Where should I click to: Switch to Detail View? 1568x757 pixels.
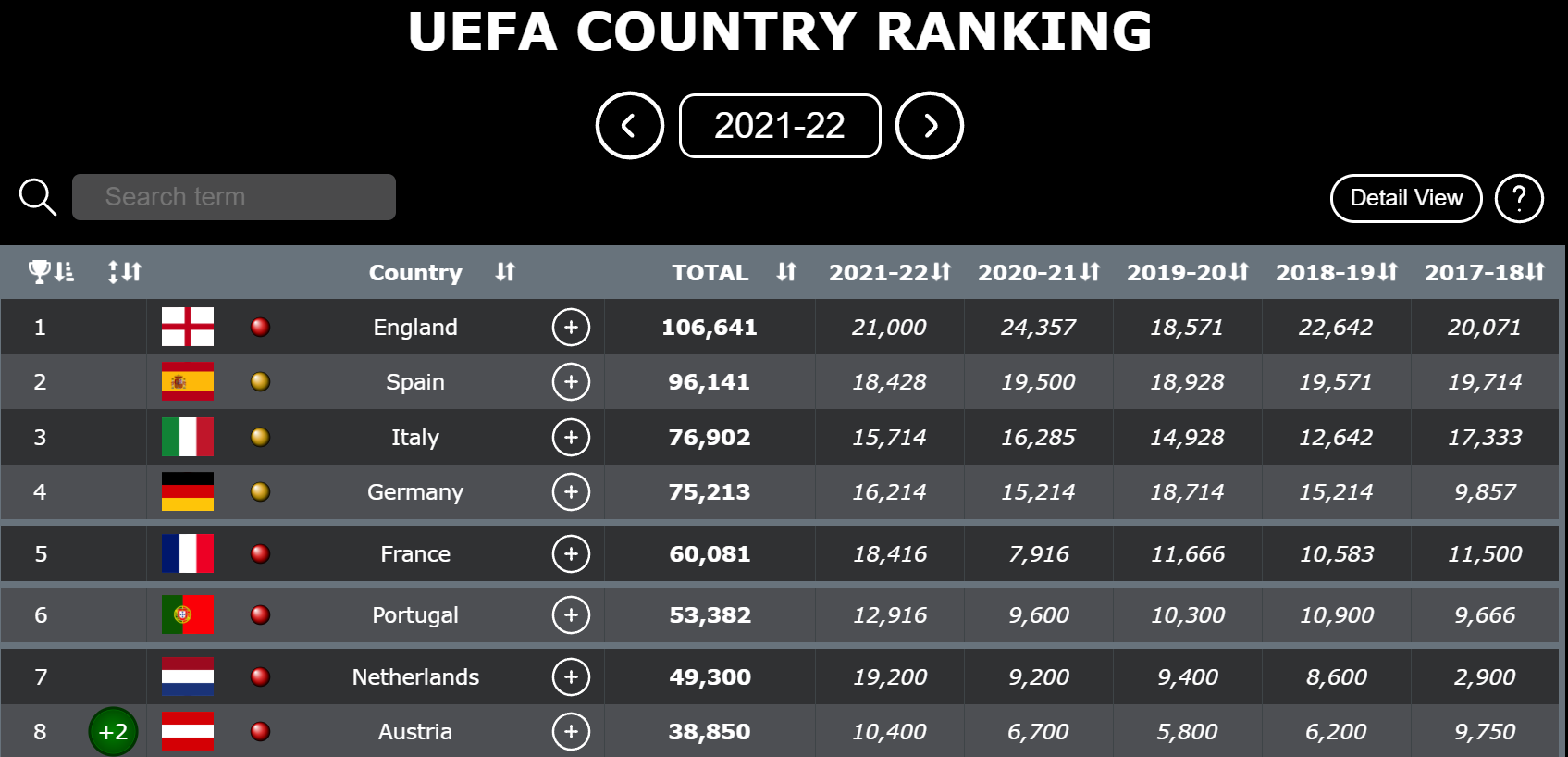tap(1405, 198)
